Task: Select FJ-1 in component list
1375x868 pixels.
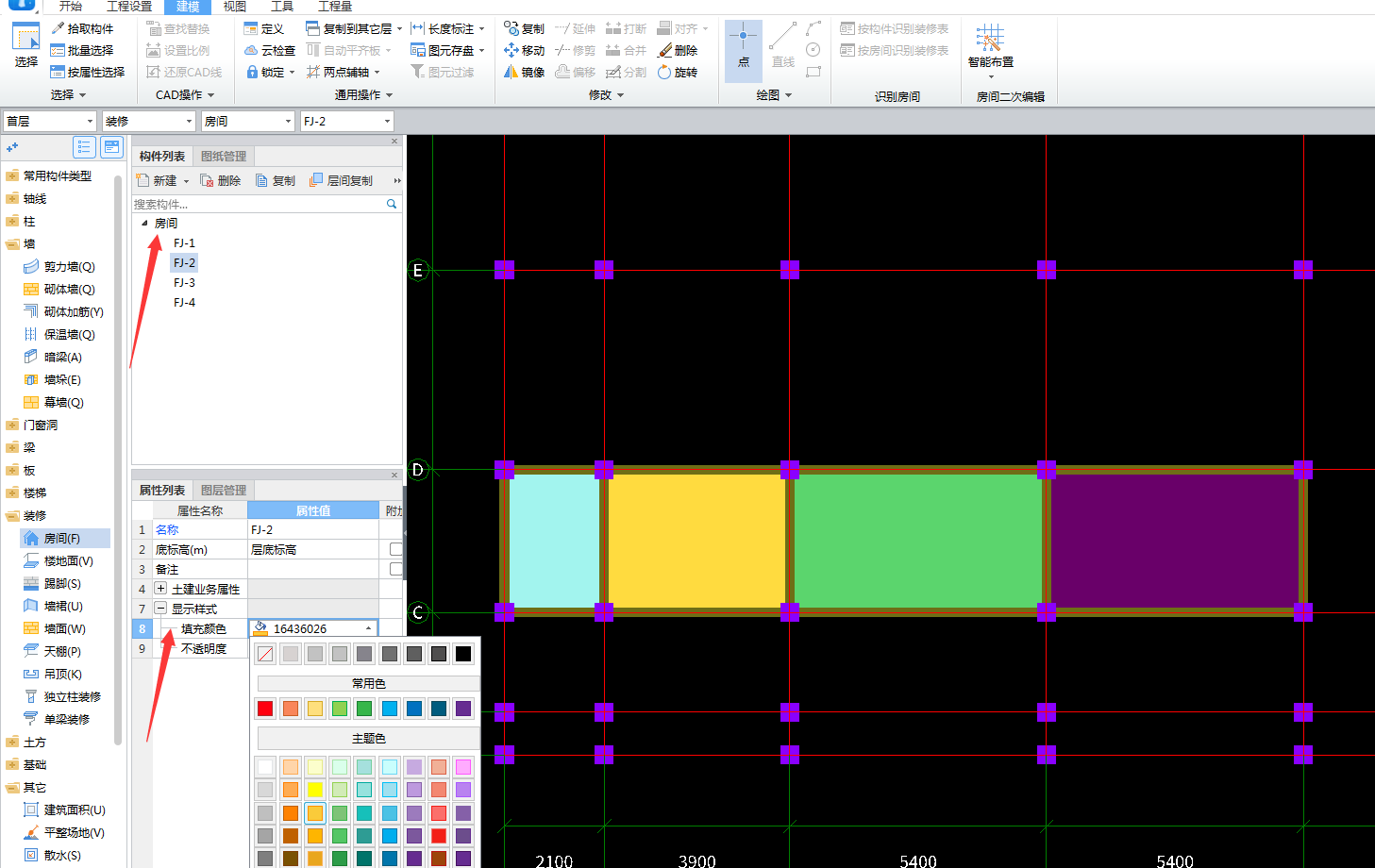Action: (x=184, y=243)
